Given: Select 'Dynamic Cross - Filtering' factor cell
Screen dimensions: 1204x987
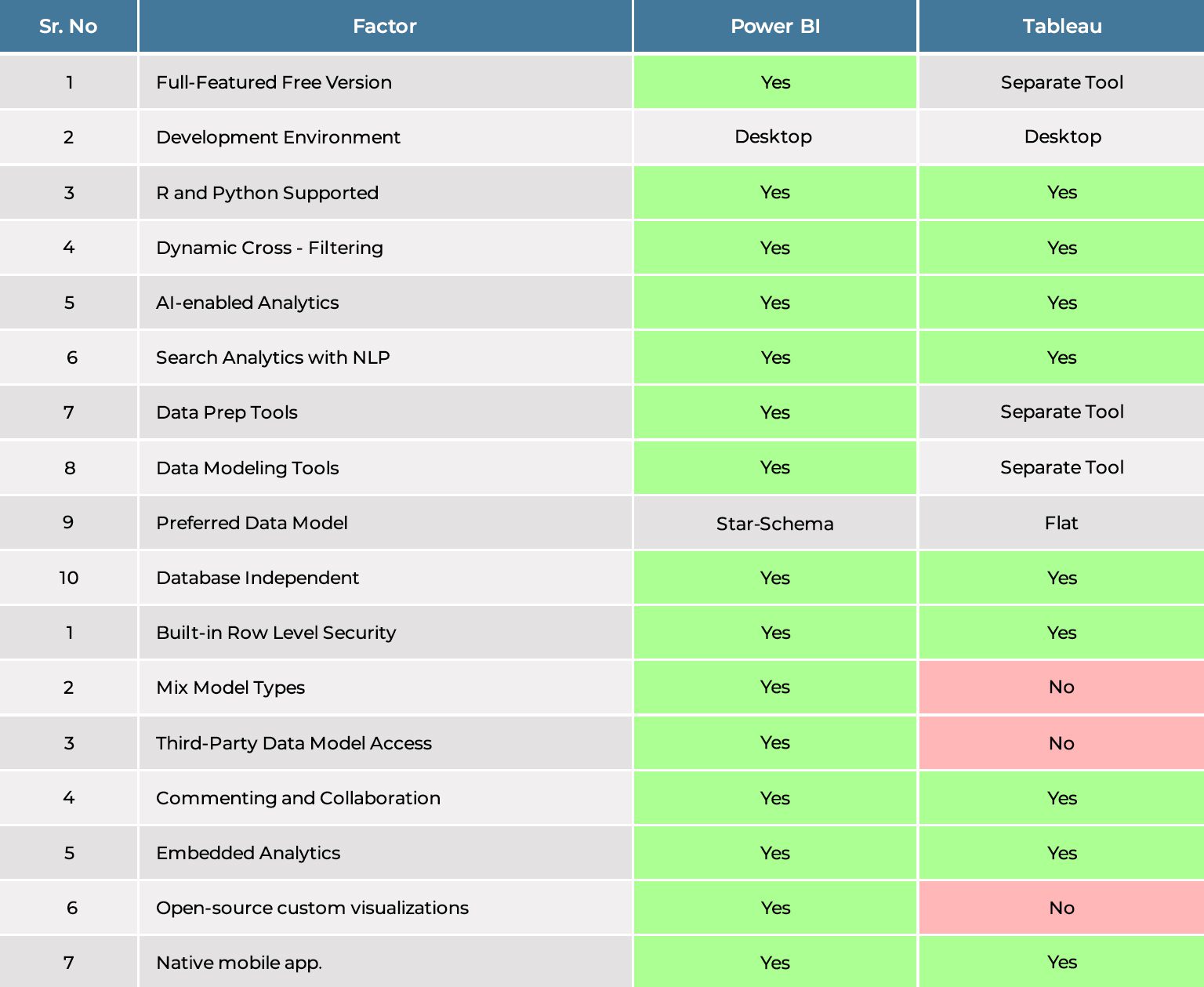Looking at the screenshot, I should click(385, 248).
